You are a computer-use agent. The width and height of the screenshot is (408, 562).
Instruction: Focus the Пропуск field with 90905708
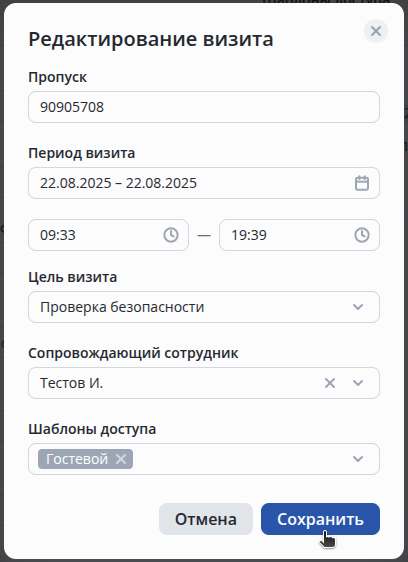click(204, 107)
